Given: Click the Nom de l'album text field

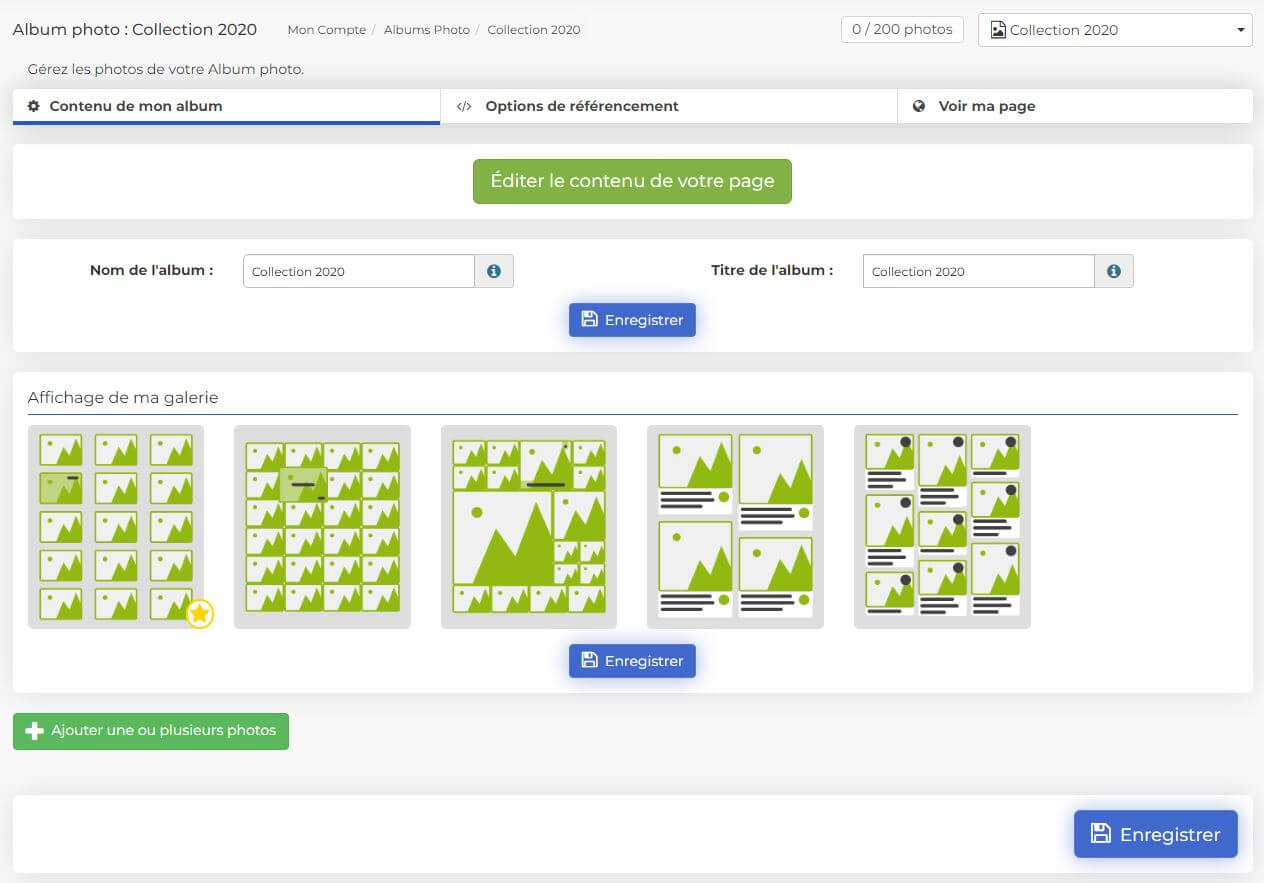Looking at the screenshot, I should (x=358, y=271).
